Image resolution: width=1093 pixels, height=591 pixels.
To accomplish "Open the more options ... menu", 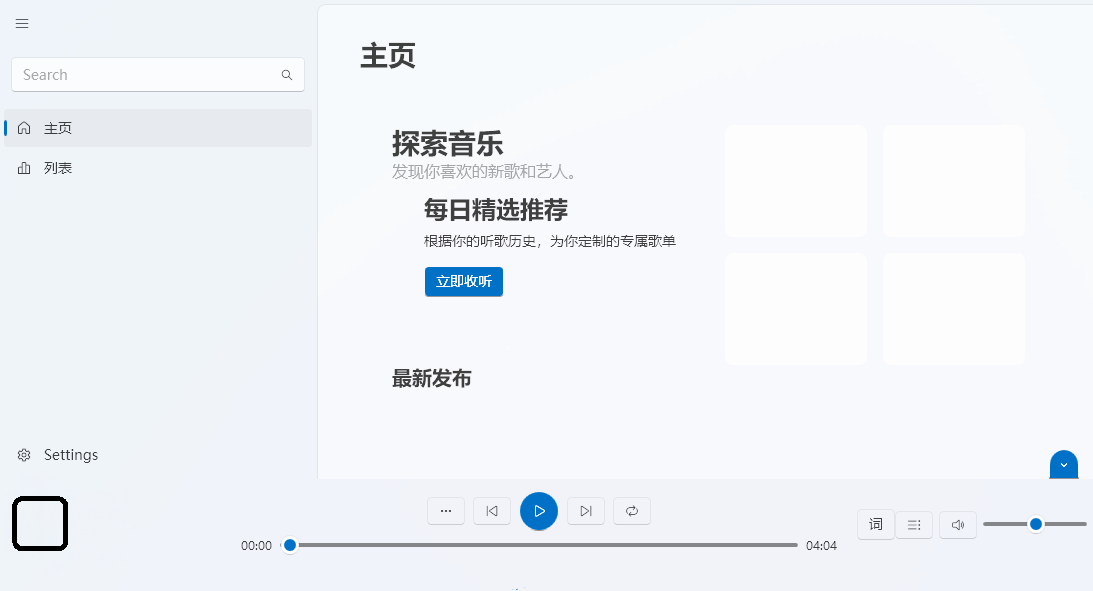I will tap(446, 510).
